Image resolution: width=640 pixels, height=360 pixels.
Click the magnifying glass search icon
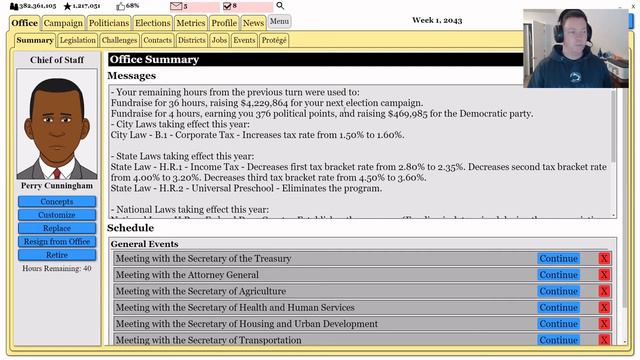pyautogui.click(x=280, y=6)
